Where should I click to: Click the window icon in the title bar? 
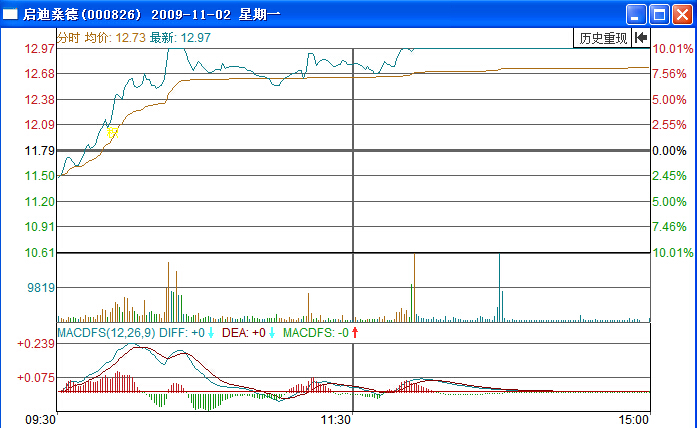[x=11, y=15]
